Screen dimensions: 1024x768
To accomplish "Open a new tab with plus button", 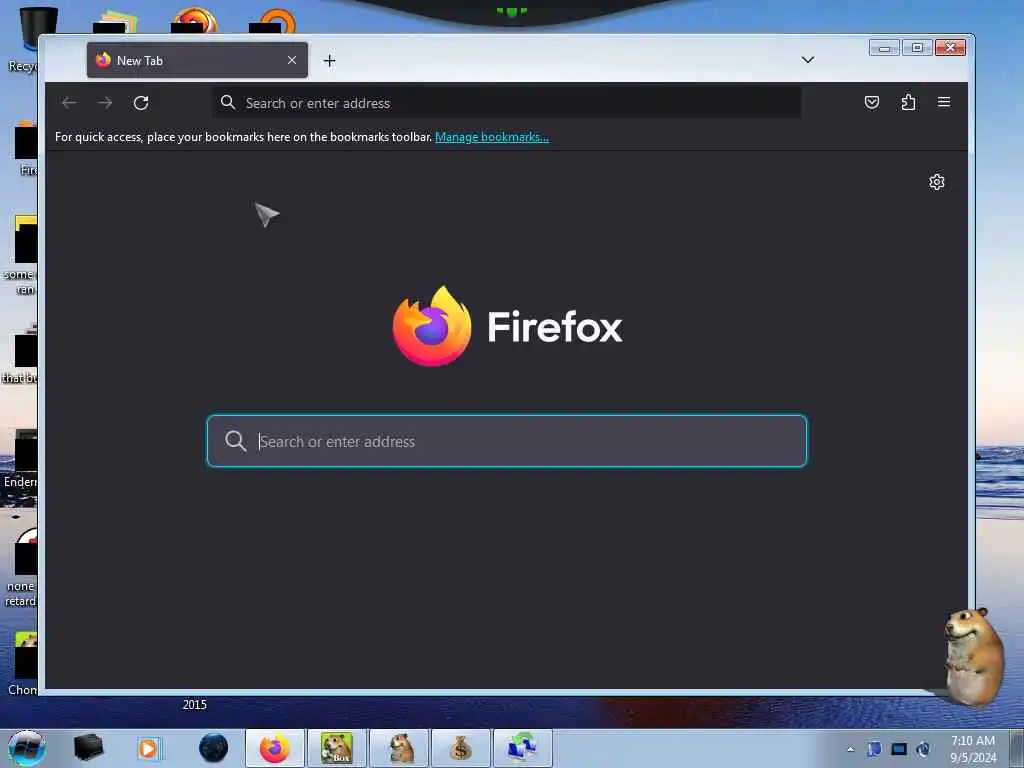I will point(329,61).
